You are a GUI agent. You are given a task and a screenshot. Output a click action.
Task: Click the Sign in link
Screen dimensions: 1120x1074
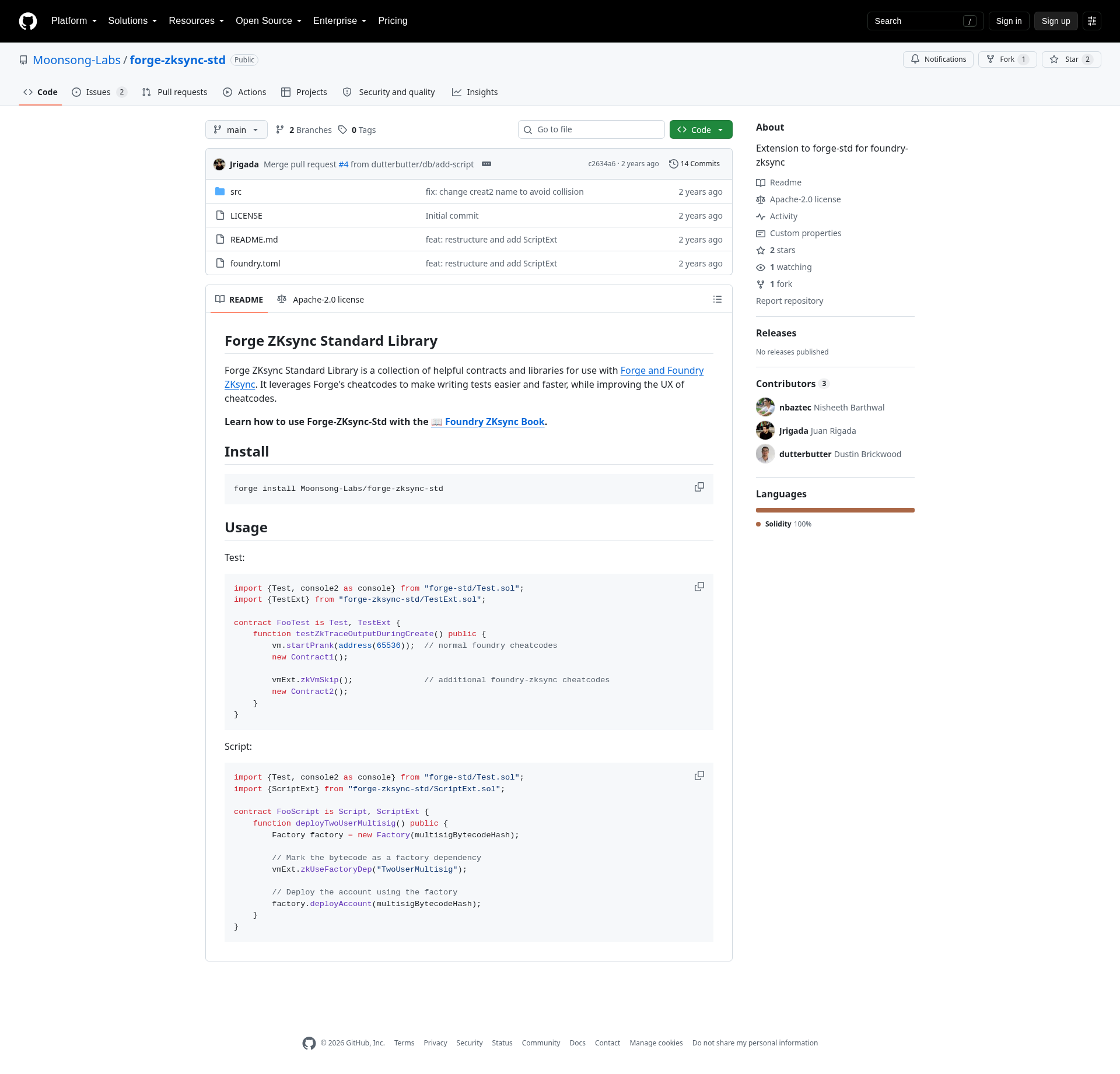pos(1009,21)
